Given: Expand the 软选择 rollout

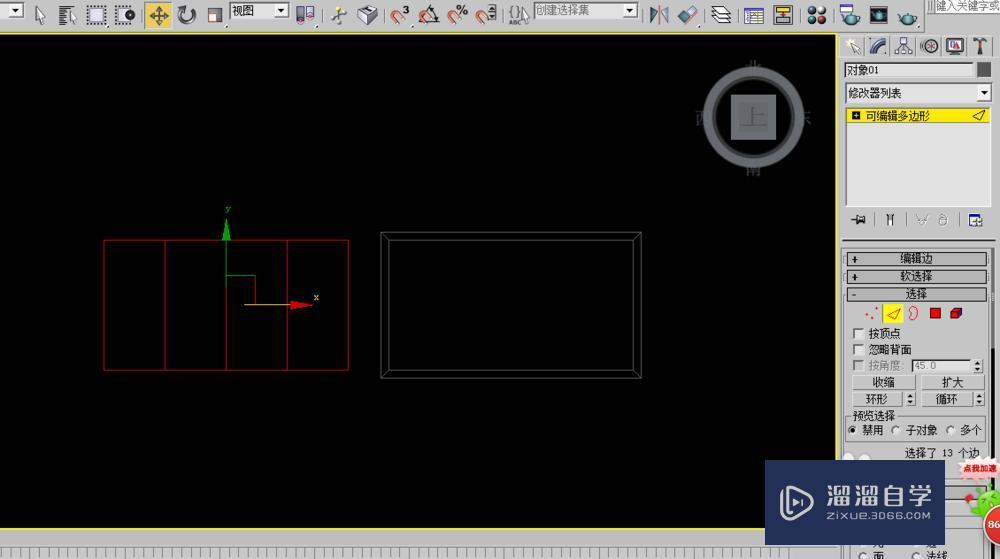Looking at the screenshot, I should tap(916, 276).
